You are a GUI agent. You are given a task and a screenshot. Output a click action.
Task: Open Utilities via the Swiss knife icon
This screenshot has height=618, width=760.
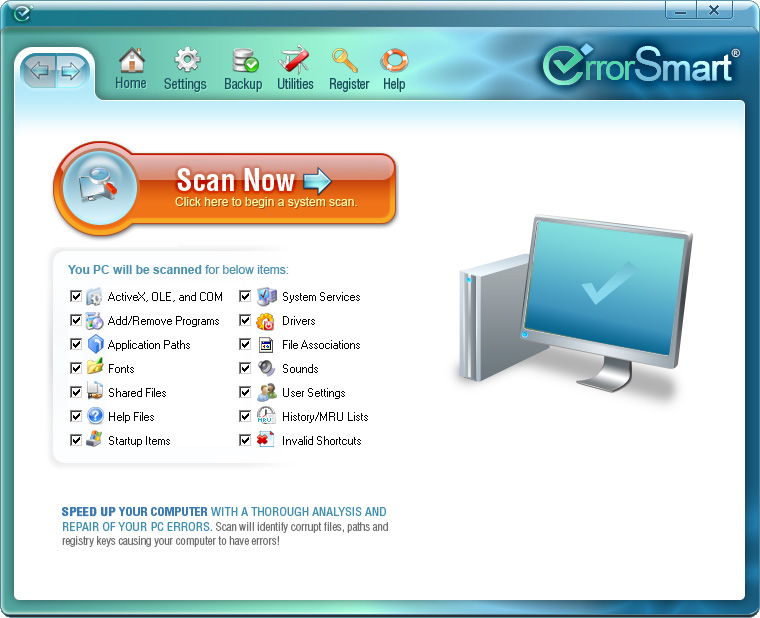(x=294, y=60)
